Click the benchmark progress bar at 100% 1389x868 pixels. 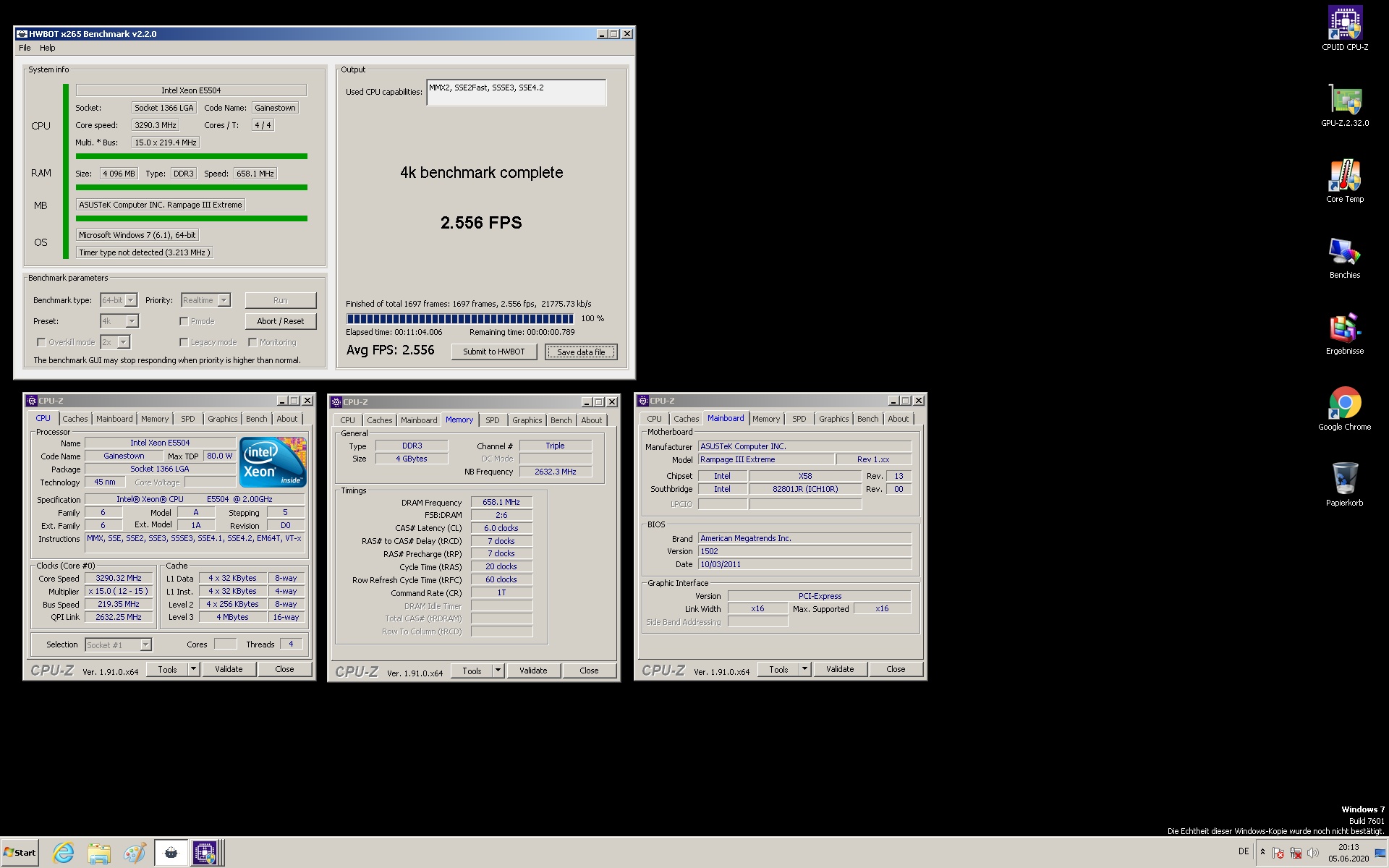(460, 319)
